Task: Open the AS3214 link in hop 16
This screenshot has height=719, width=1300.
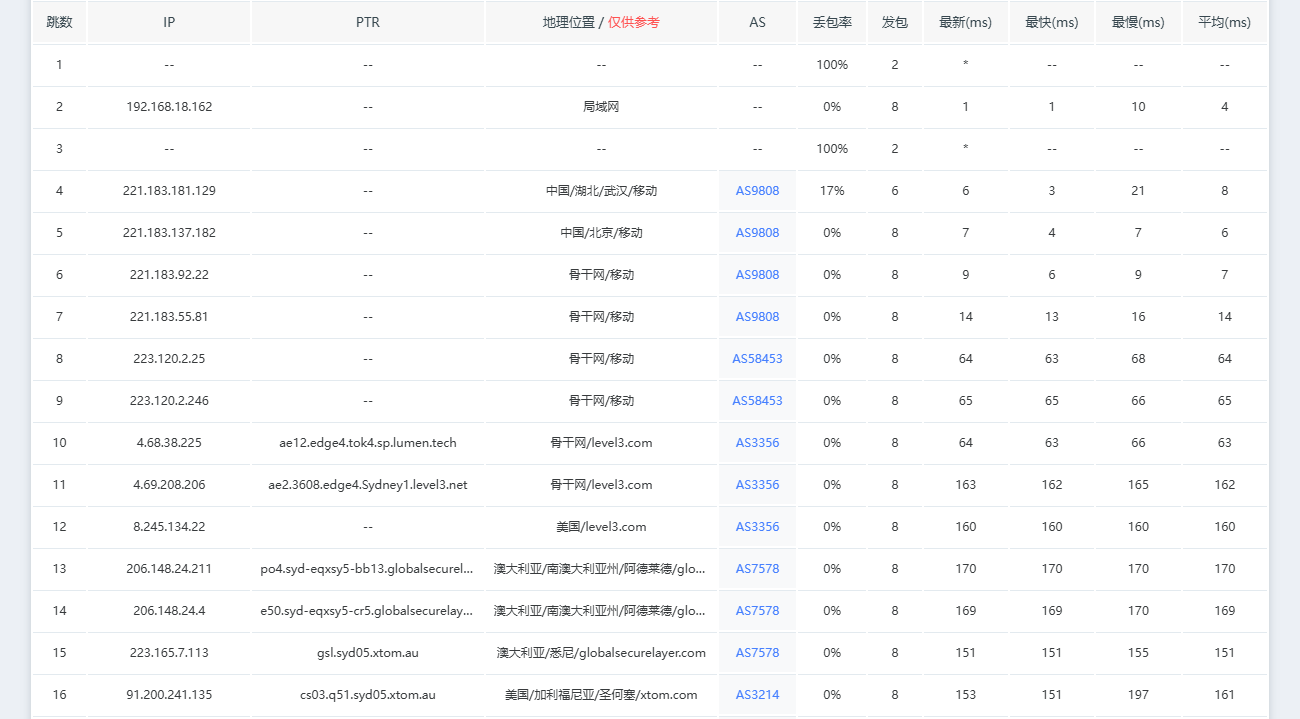Action: pyautogui.click(x=757, y=695)
